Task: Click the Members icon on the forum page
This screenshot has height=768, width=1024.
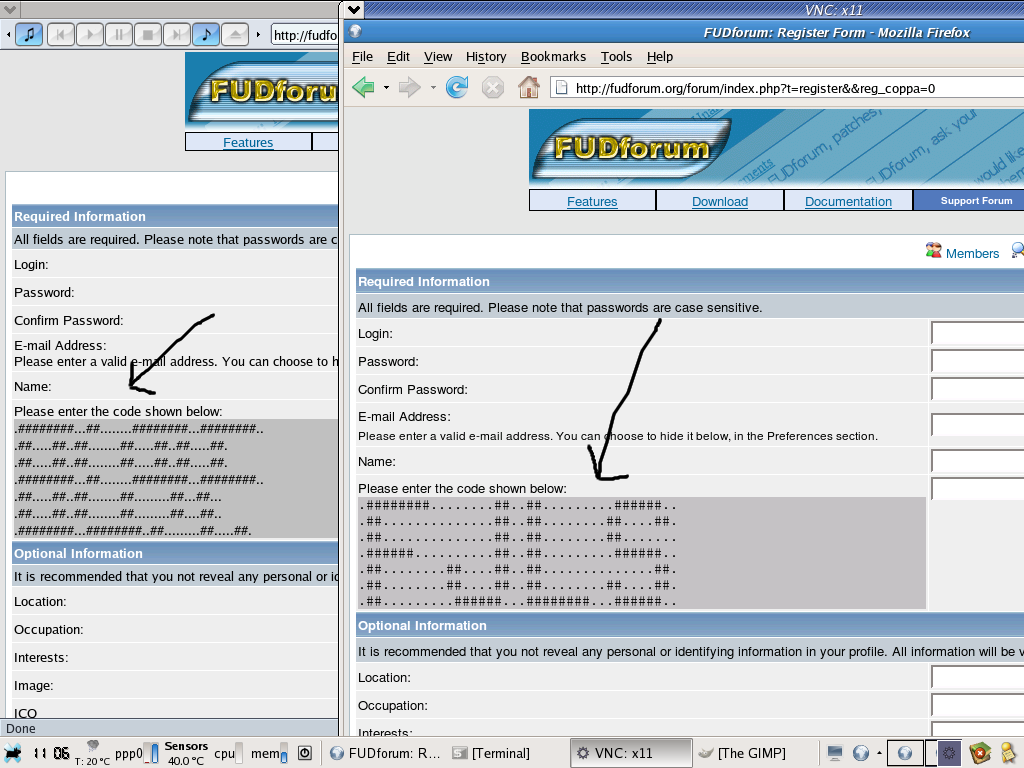Action: [x=934, y=251]
